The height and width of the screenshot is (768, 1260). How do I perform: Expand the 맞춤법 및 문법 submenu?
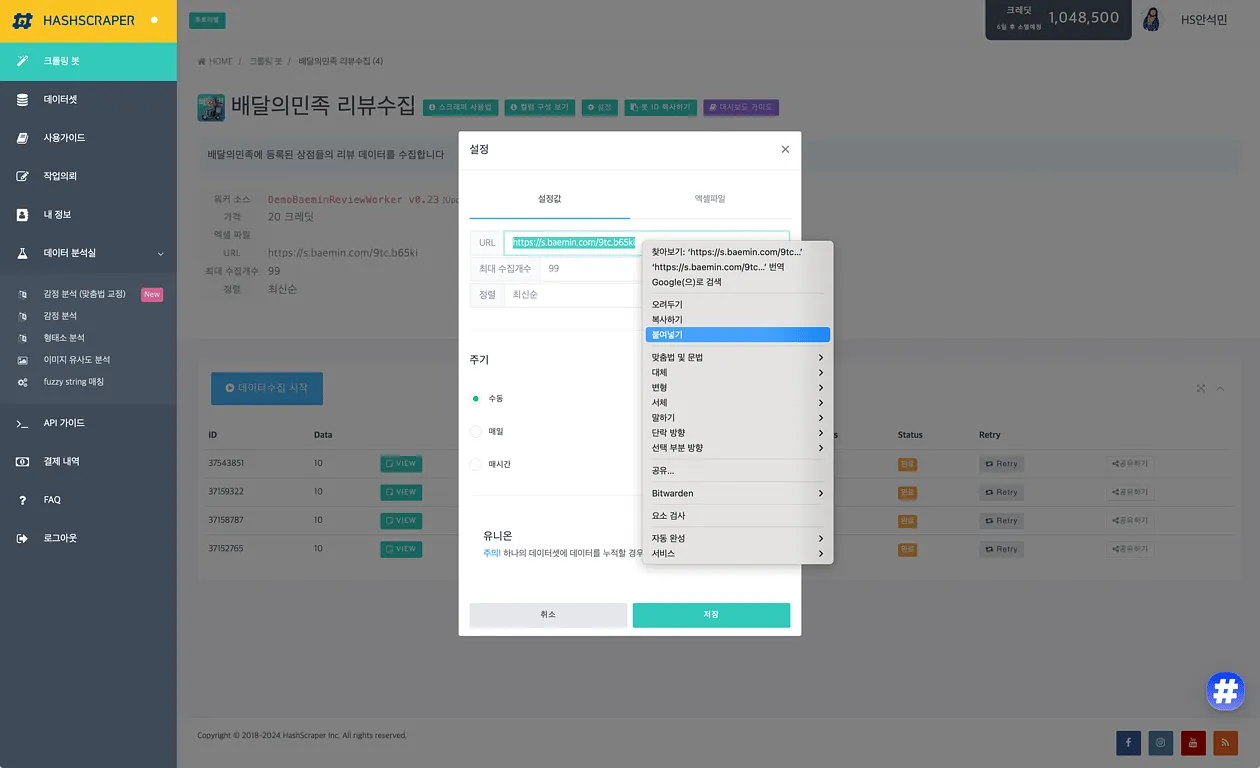click(x=737, y=357)
